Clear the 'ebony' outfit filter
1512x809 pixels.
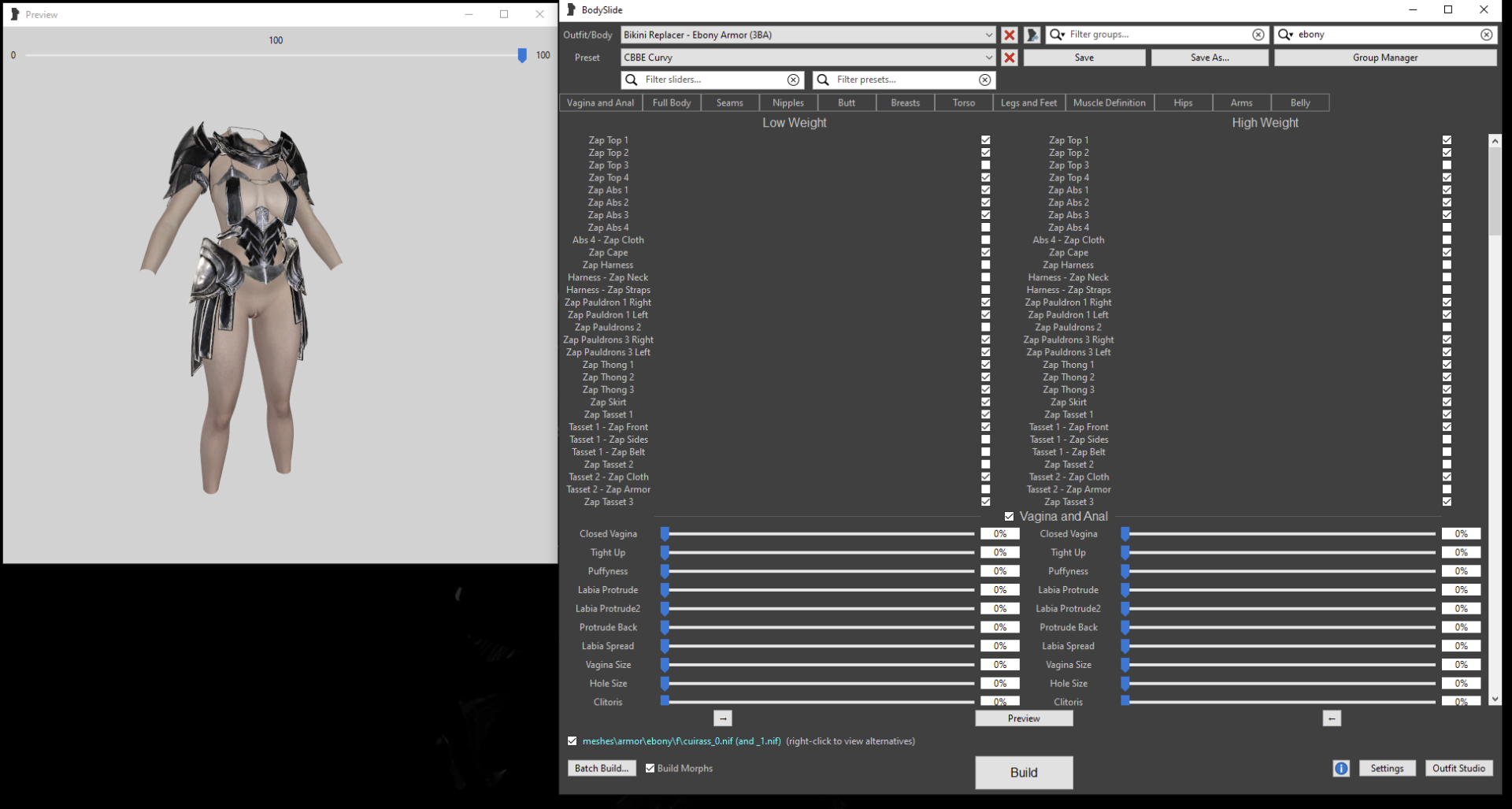(x=1486, y=35)
